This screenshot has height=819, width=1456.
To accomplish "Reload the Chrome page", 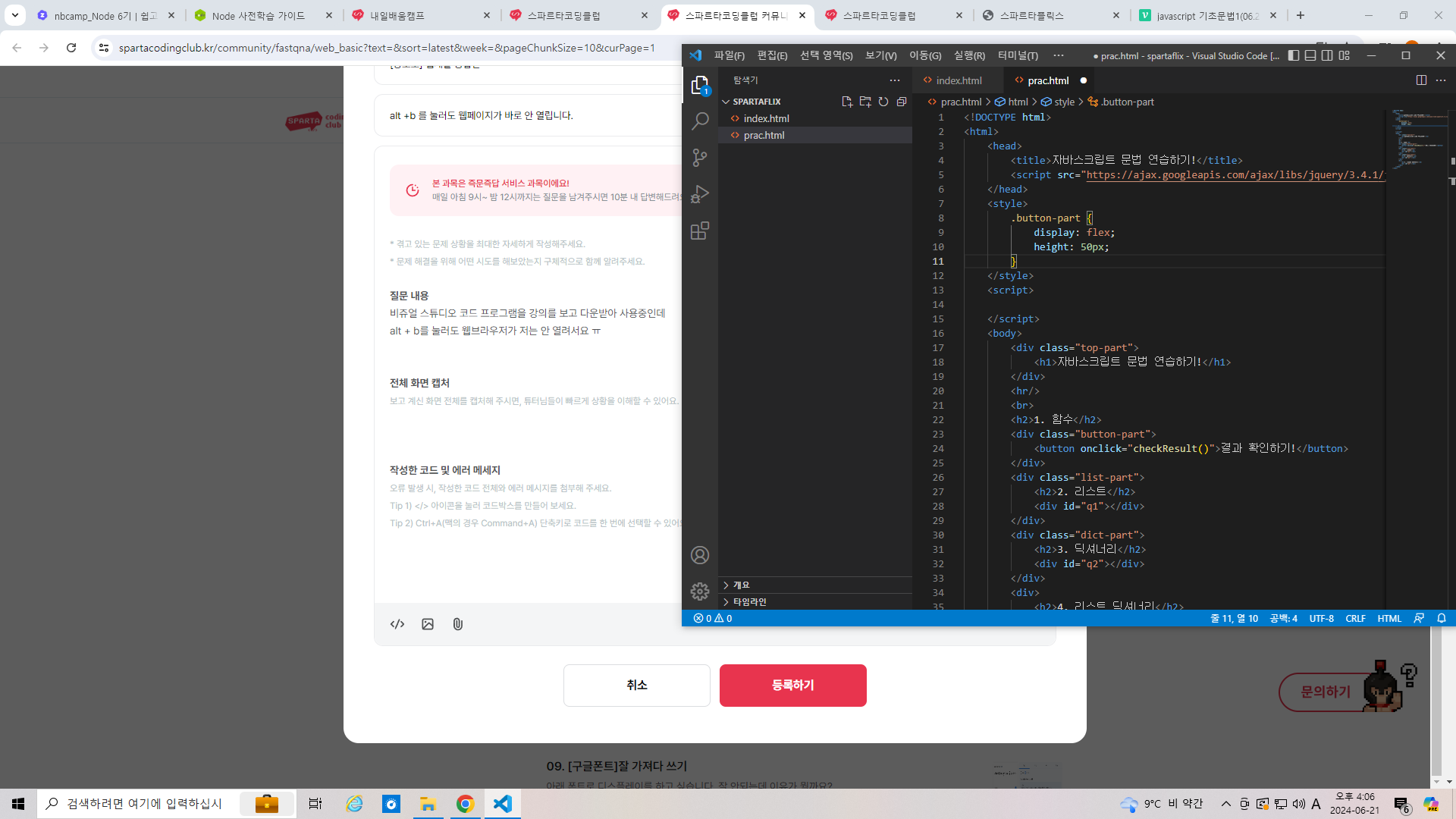I will coord(71,48).
